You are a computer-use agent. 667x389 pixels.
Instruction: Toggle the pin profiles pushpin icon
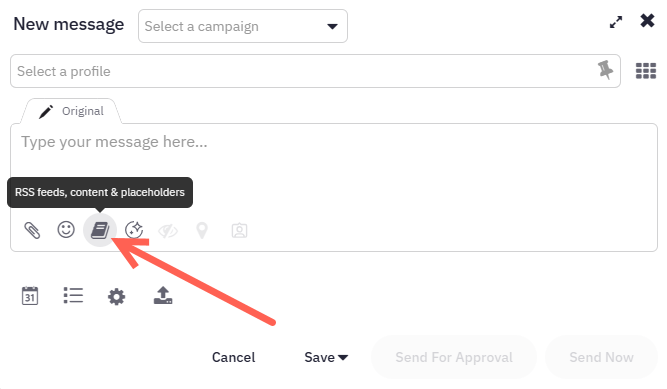click(605, 70)
